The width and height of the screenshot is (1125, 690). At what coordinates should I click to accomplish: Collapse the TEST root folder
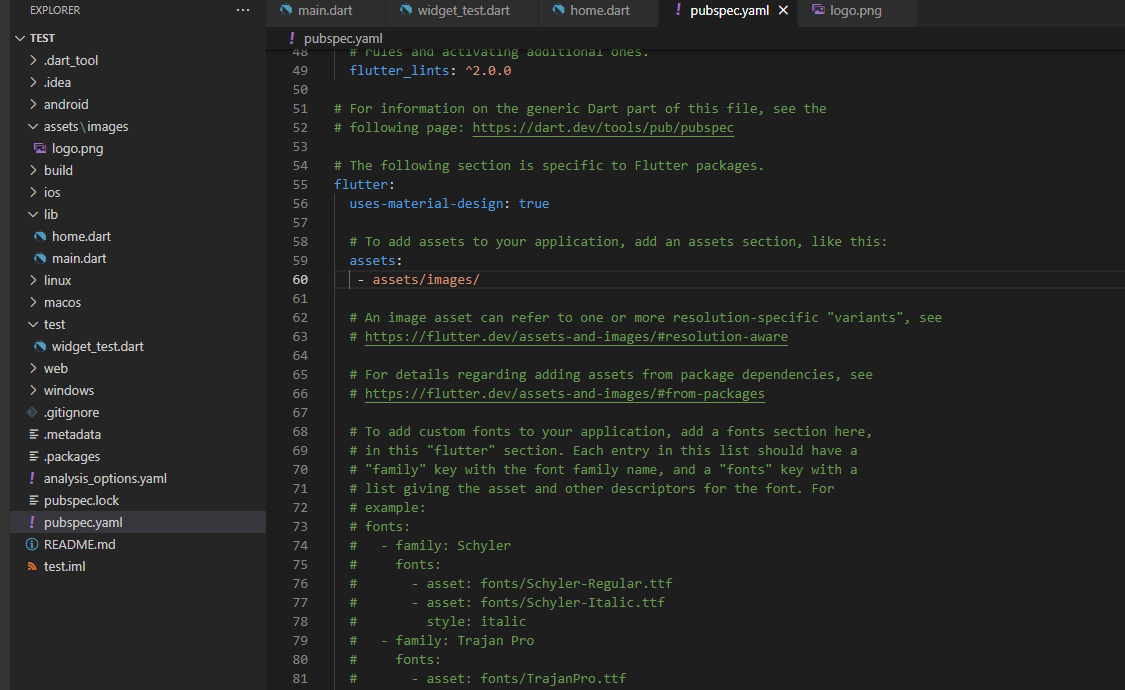20,38
